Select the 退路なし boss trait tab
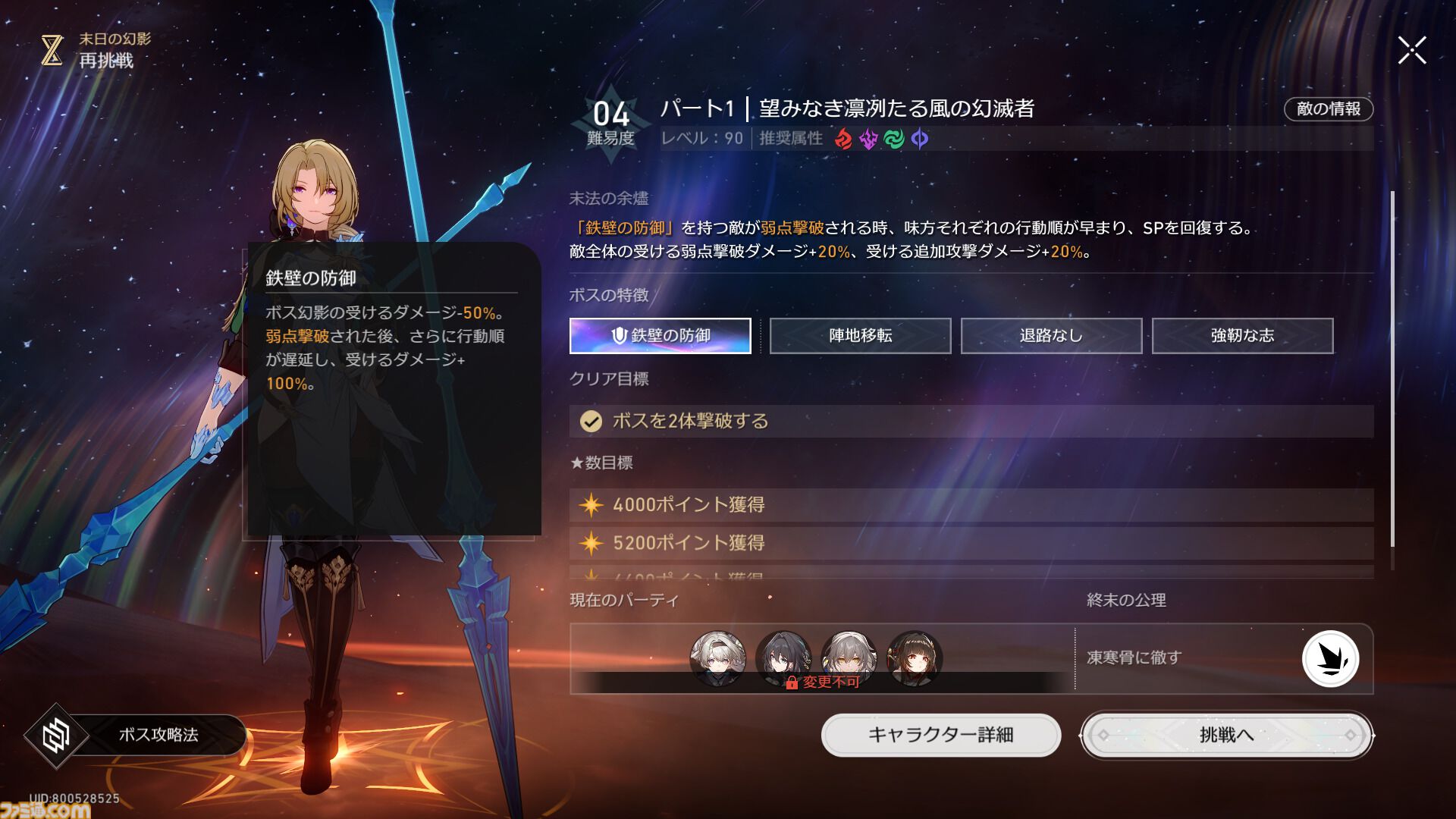The height and width of the screenshot is (819, 1456). 1052,336
